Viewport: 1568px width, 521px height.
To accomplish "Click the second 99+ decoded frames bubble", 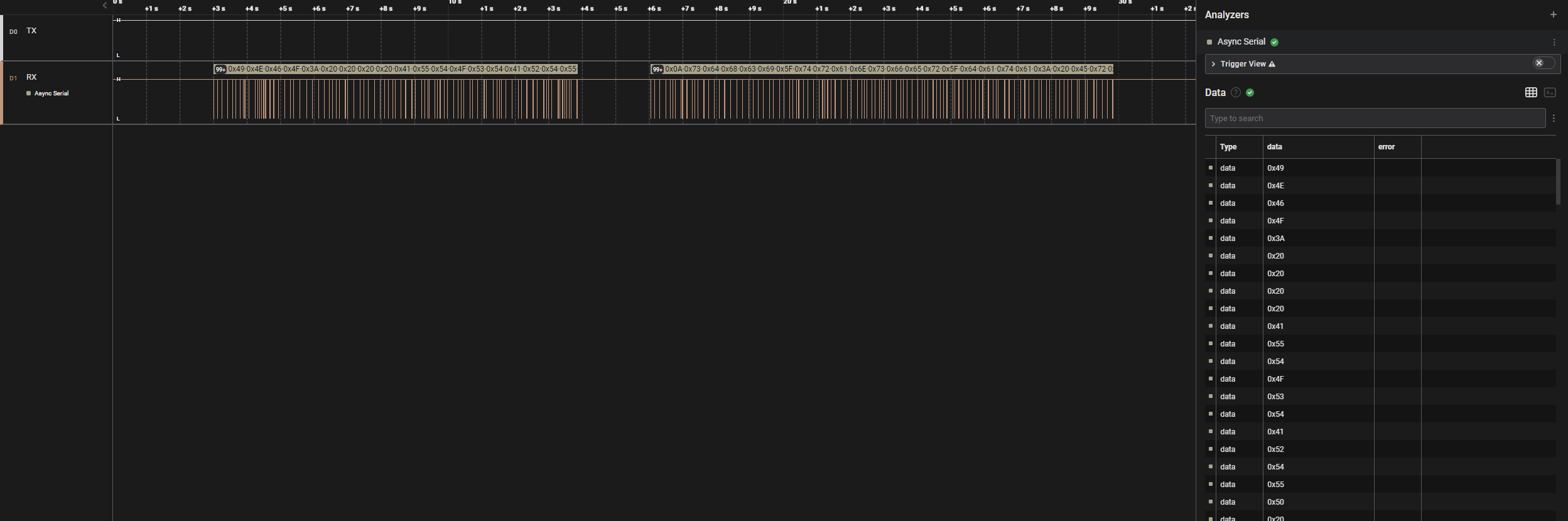I will pos(657,69).
